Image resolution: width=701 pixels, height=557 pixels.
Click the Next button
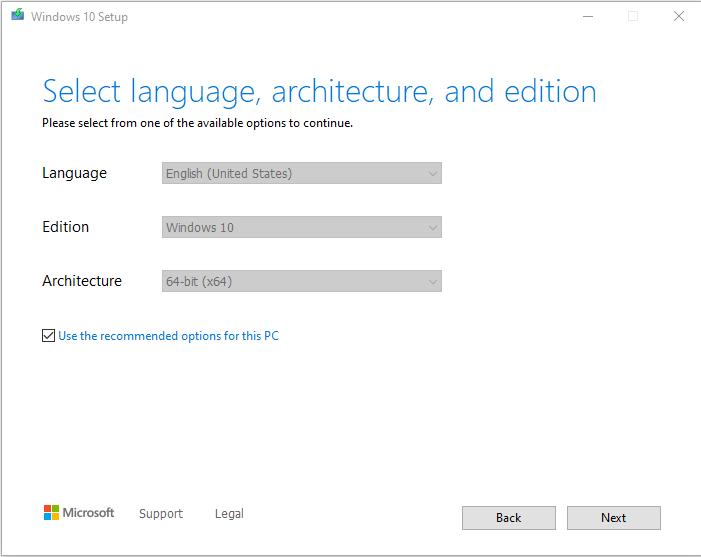tap(613, 518)
